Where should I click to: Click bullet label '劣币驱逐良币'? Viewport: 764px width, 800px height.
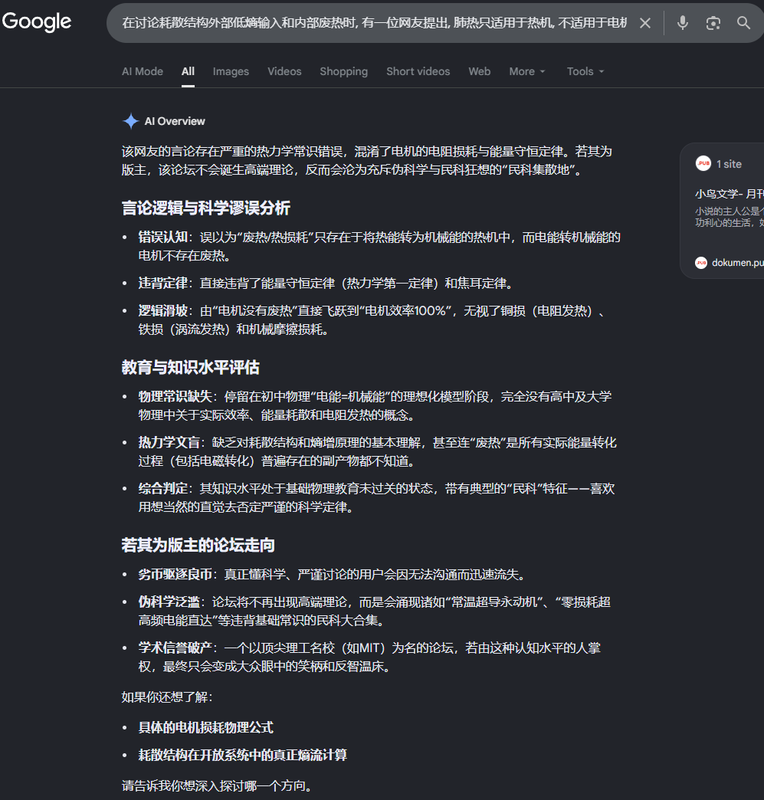175,574
